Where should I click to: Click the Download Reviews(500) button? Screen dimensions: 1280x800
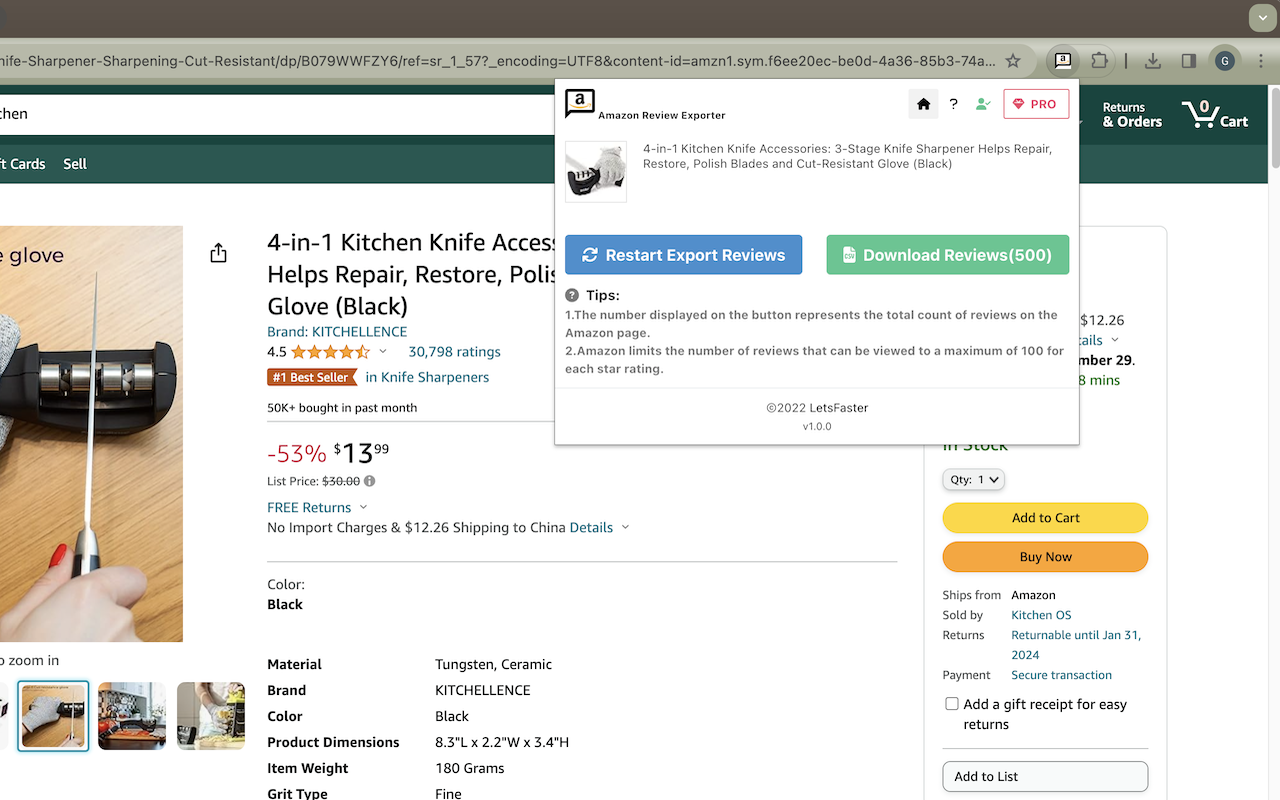(x=947, y=255)
